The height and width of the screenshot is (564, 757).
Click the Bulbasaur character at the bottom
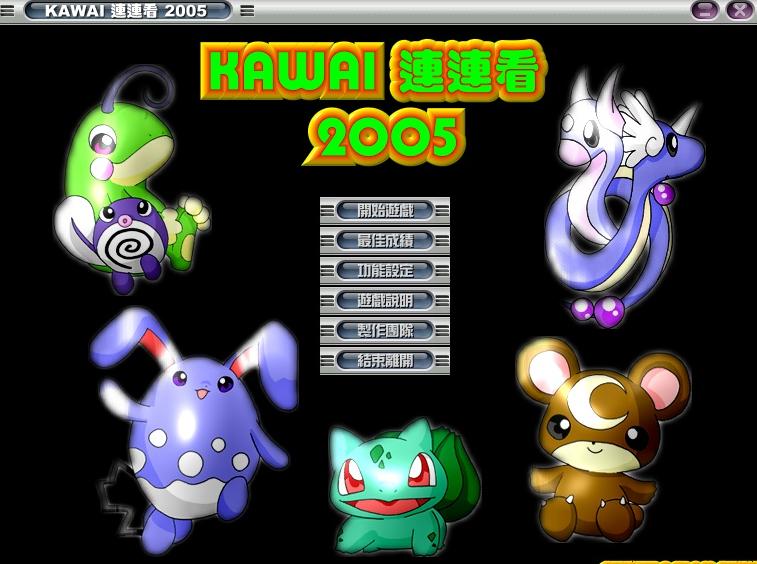[x=403, y=488]
